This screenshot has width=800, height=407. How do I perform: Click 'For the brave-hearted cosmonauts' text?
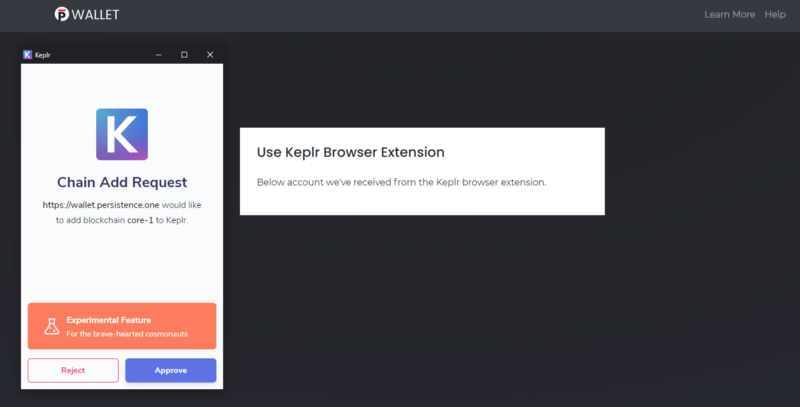tap(127, 334)
